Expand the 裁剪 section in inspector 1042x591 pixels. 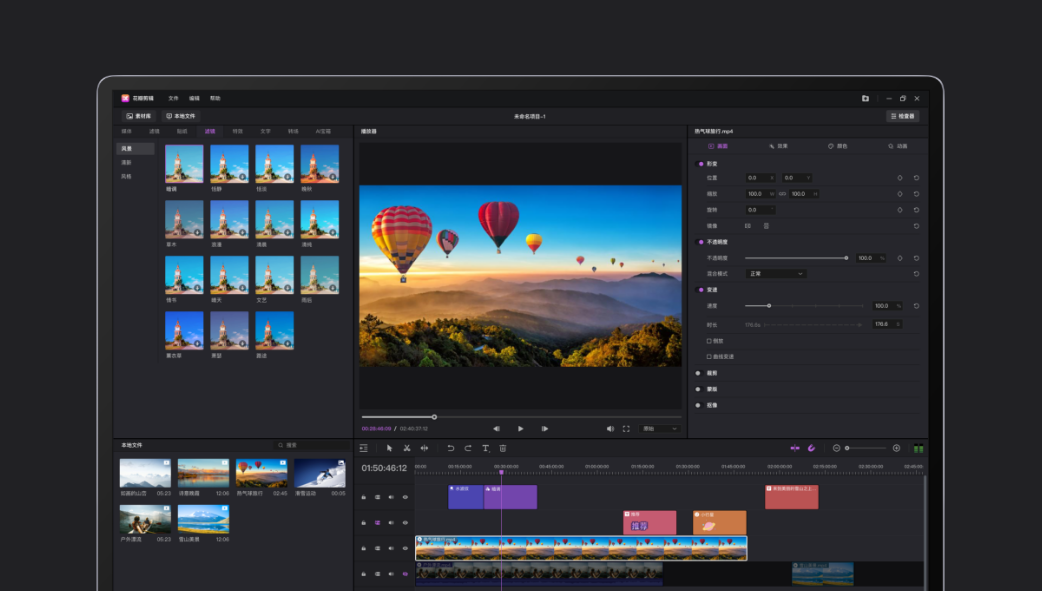click(x=712, y=373)
